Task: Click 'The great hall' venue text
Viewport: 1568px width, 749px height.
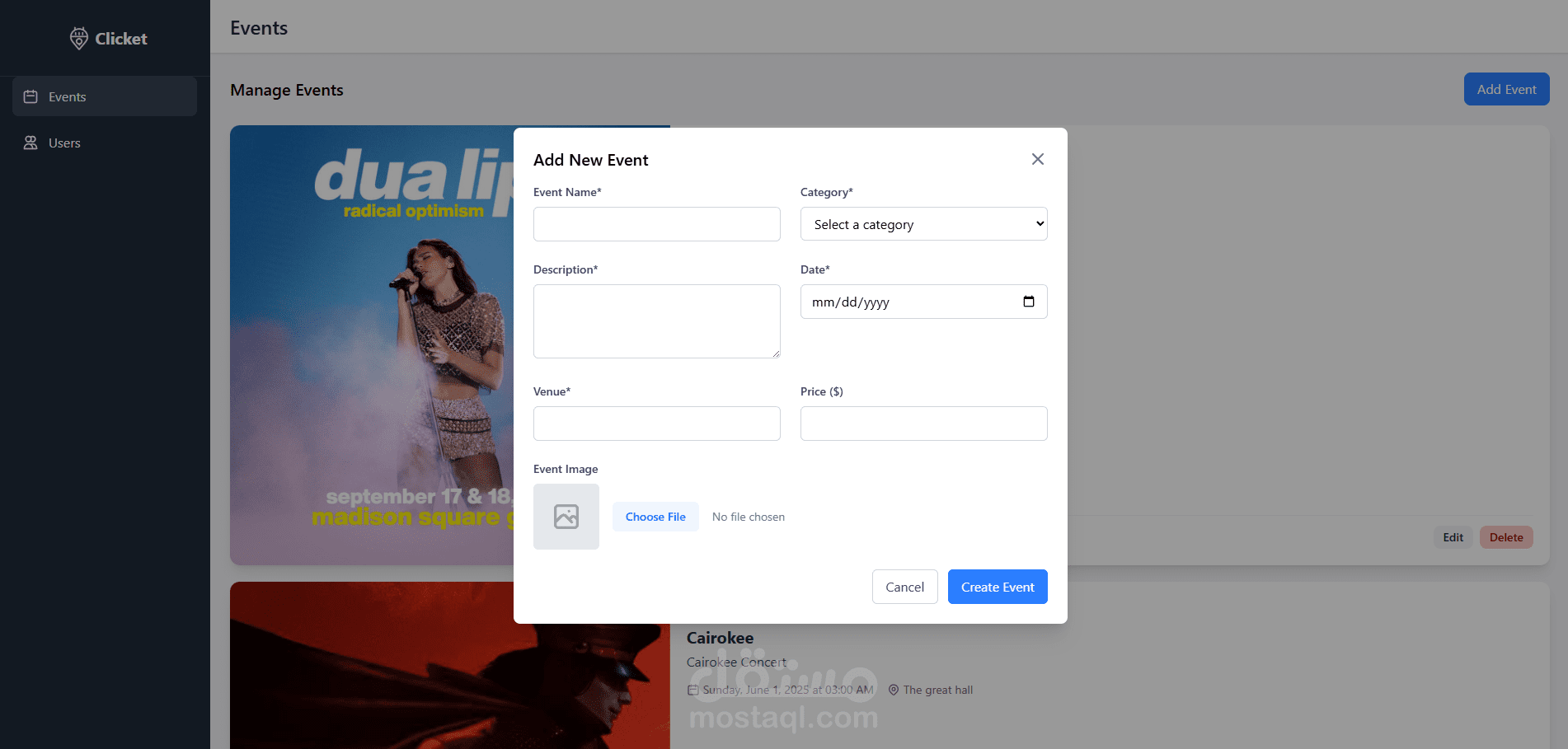Action: coord(938,690)
